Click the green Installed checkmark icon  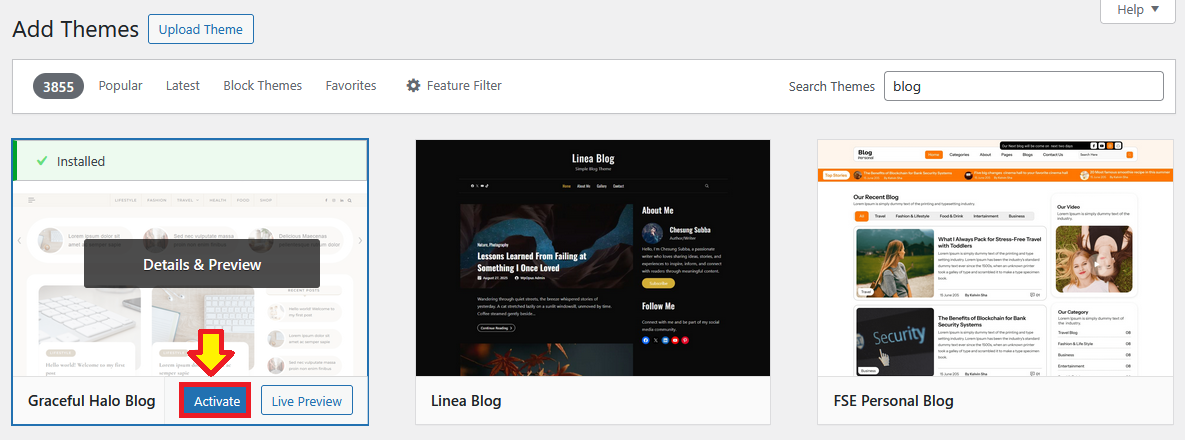click(x=41, y=161)
